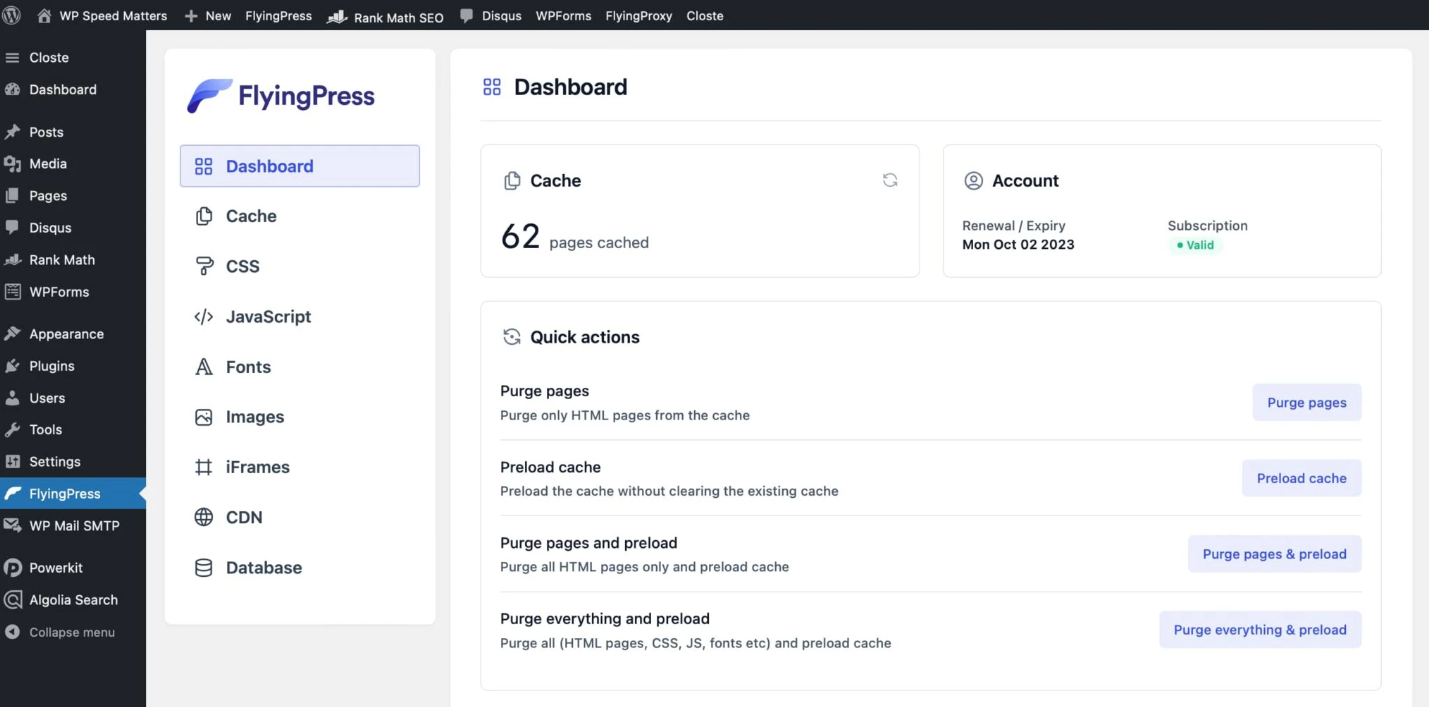Open the Database settings tab
The width and height of the screenshot is (1429, 707).
point(300,568)
